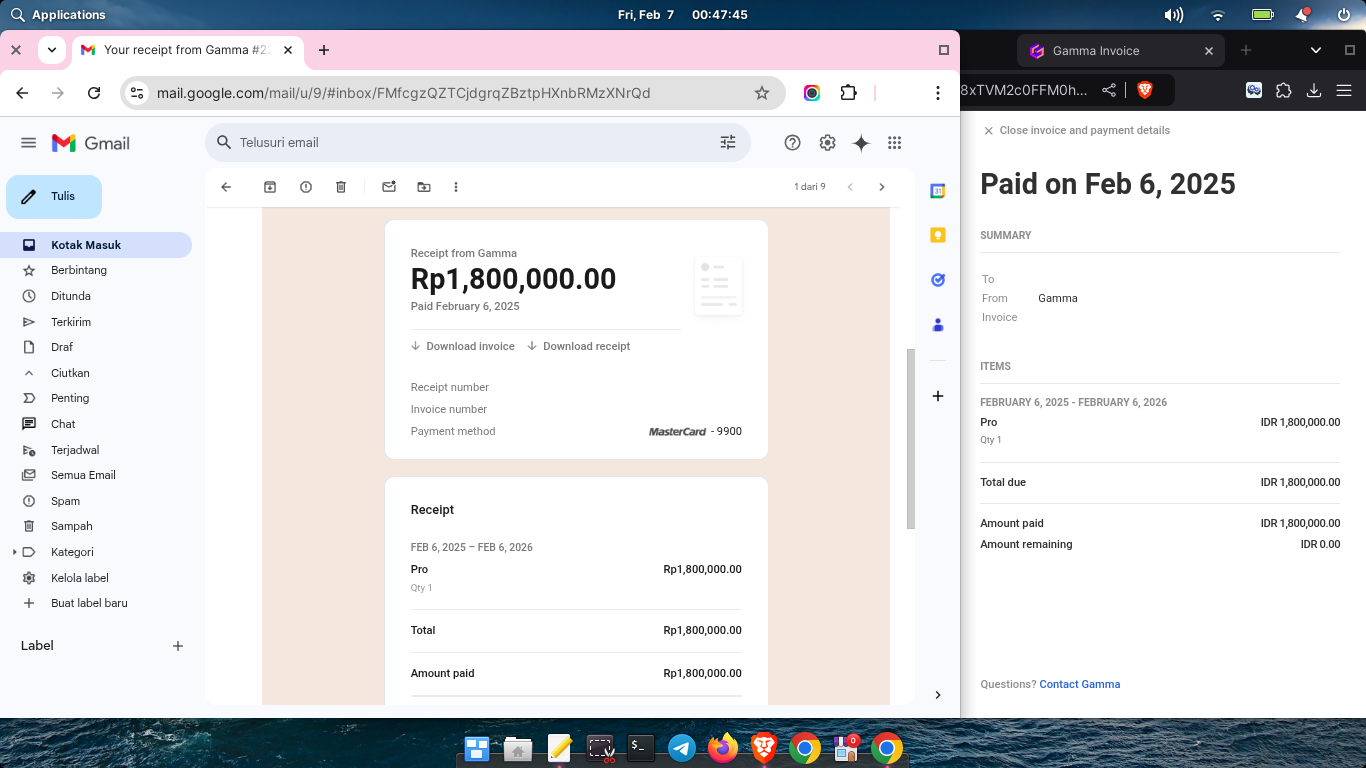The width and height of the screenshot is (1366, 768).
Task: Expand the Kategori label tree
Action: 14,552
